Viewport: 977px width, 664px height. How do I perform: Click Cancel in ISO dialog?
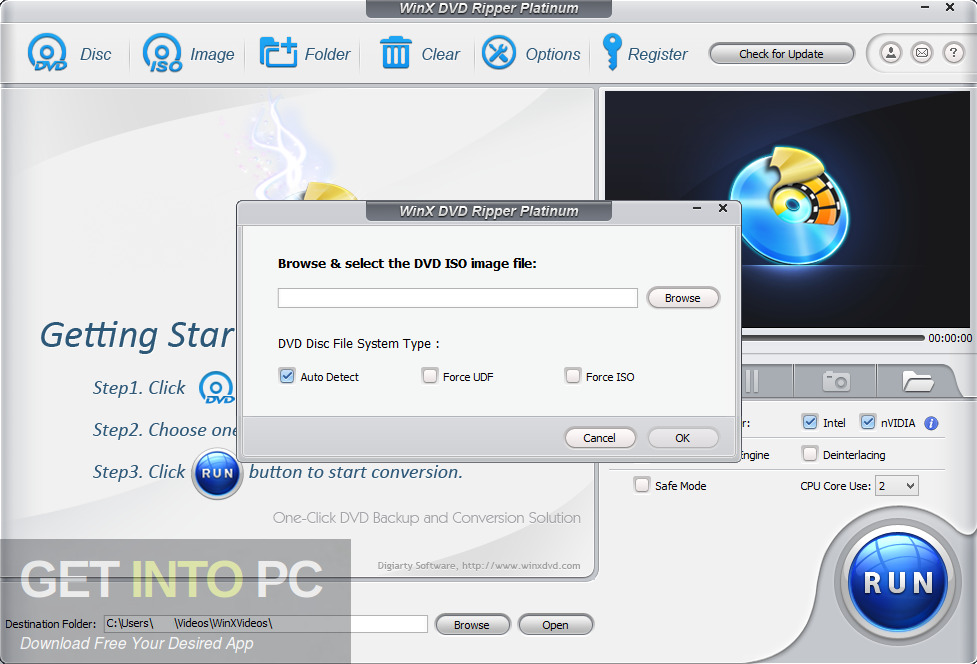[599, 438]
